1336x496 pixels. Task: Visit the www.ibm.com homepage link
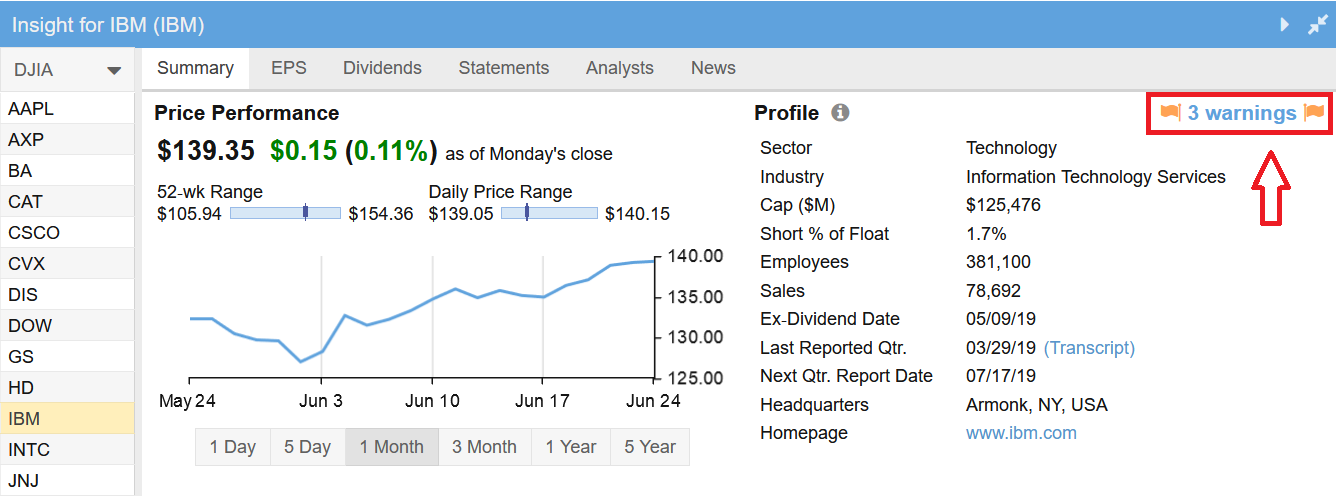(1021, 433)
